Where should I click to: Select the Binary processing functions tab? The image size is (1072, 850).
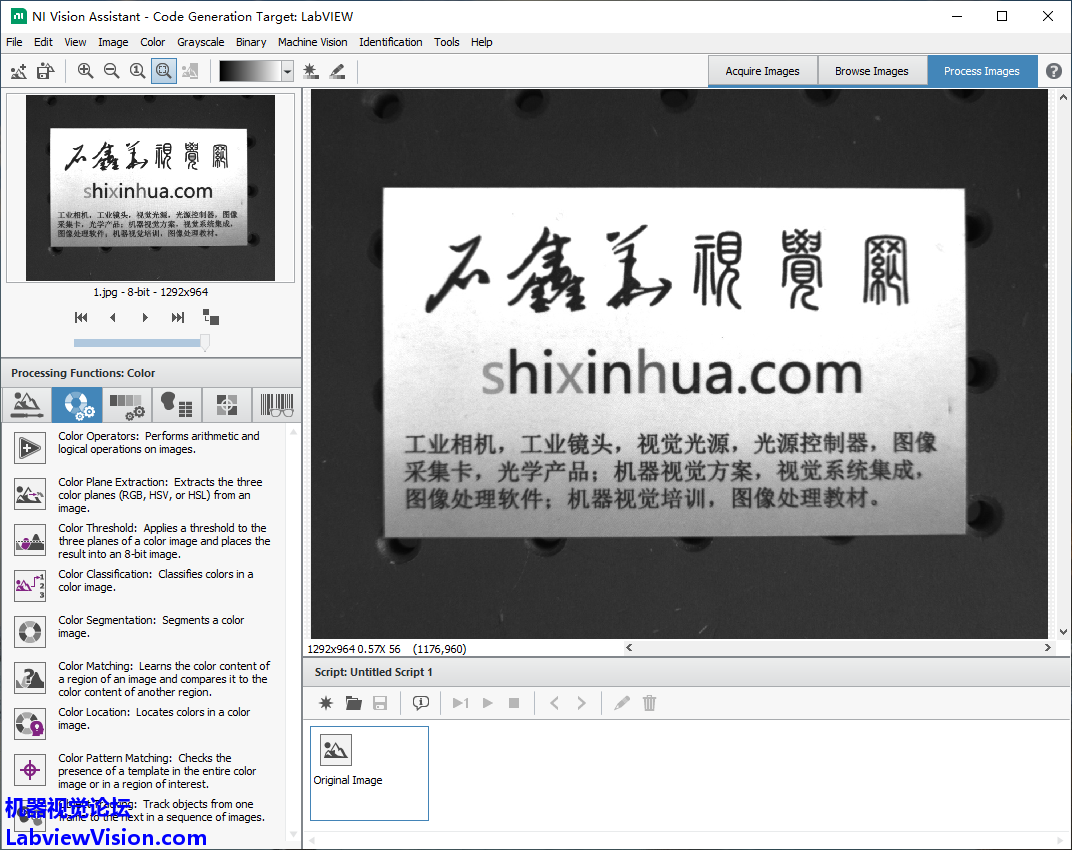[x=176, y=404]
